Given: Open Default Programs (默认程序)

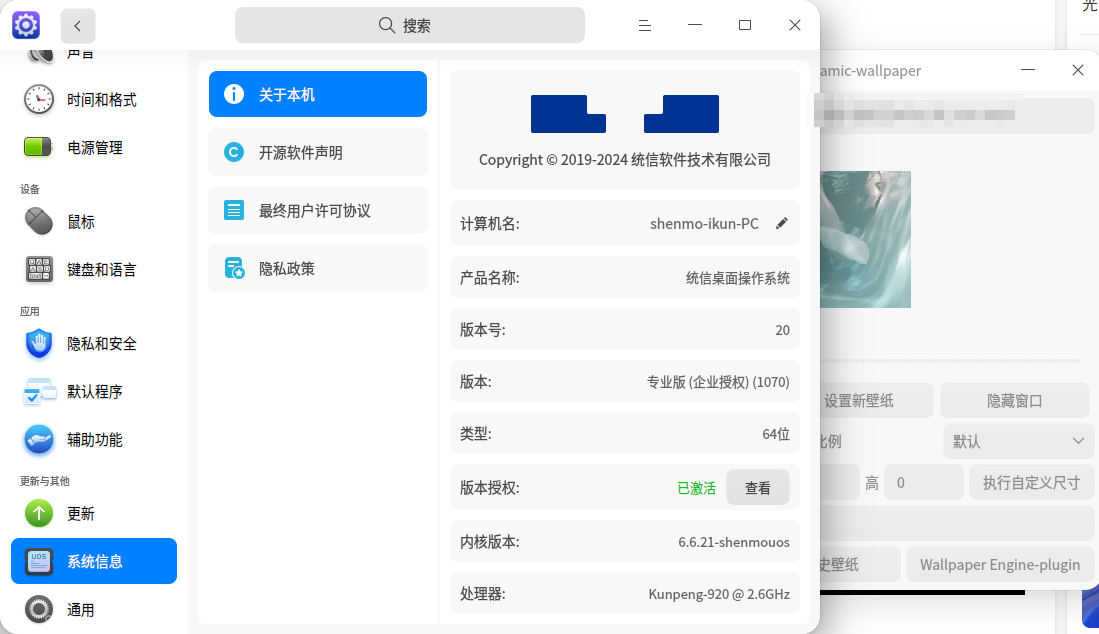Looking at the screenshot, I should point(94,392).
